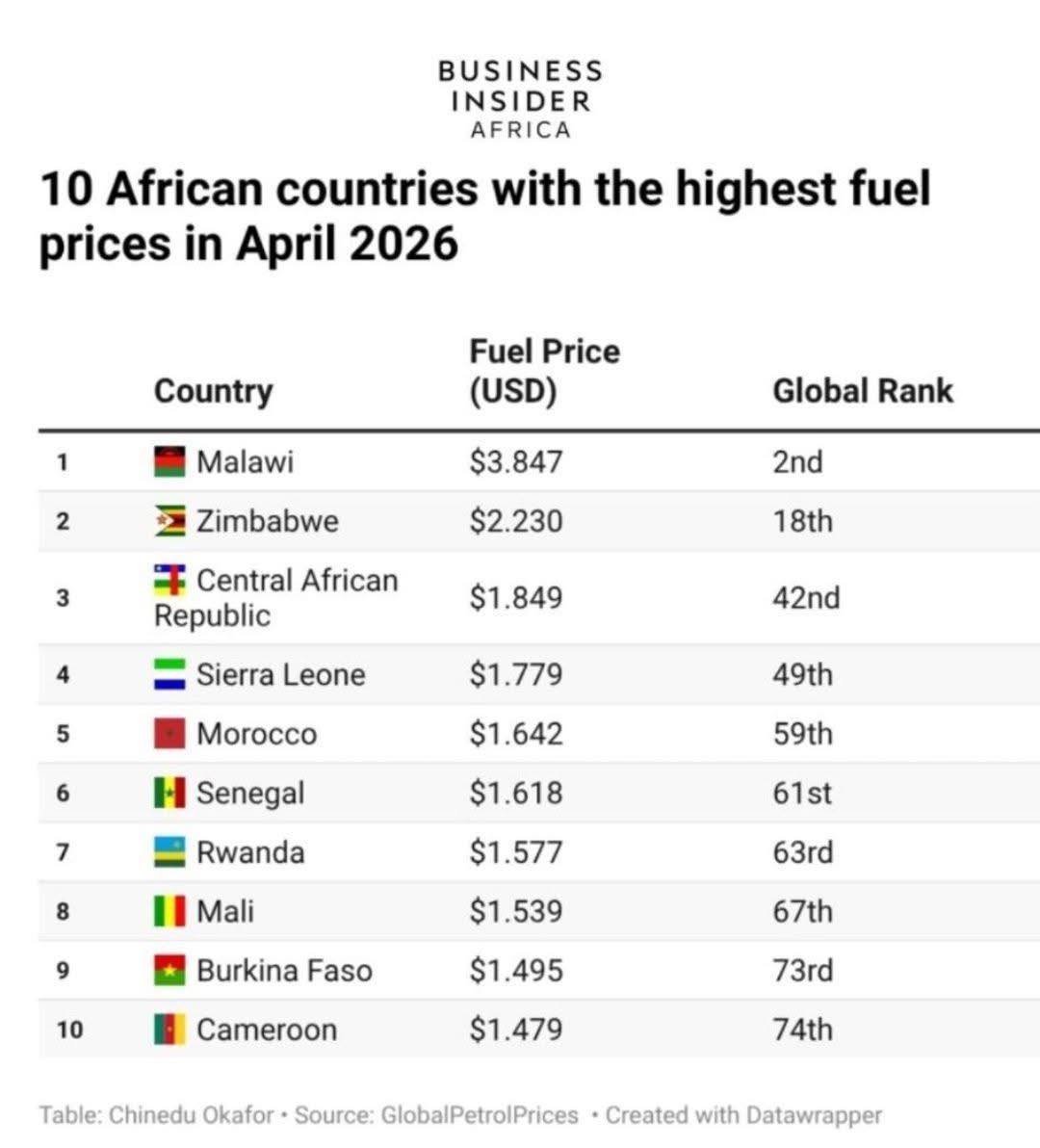The height and width of the screenshot is (1148, 1040).
Task: Click the Zimbabwe flag icon
Action: [169, 522]
